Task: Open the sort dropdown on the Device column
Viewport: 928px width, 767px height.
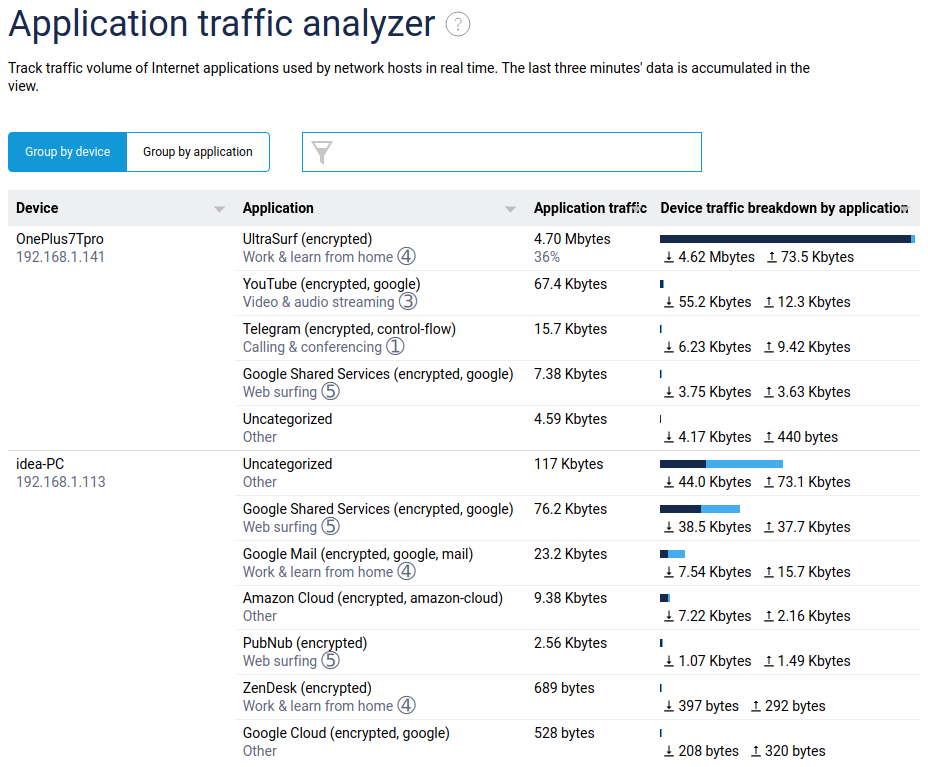Action: [218, 208]
